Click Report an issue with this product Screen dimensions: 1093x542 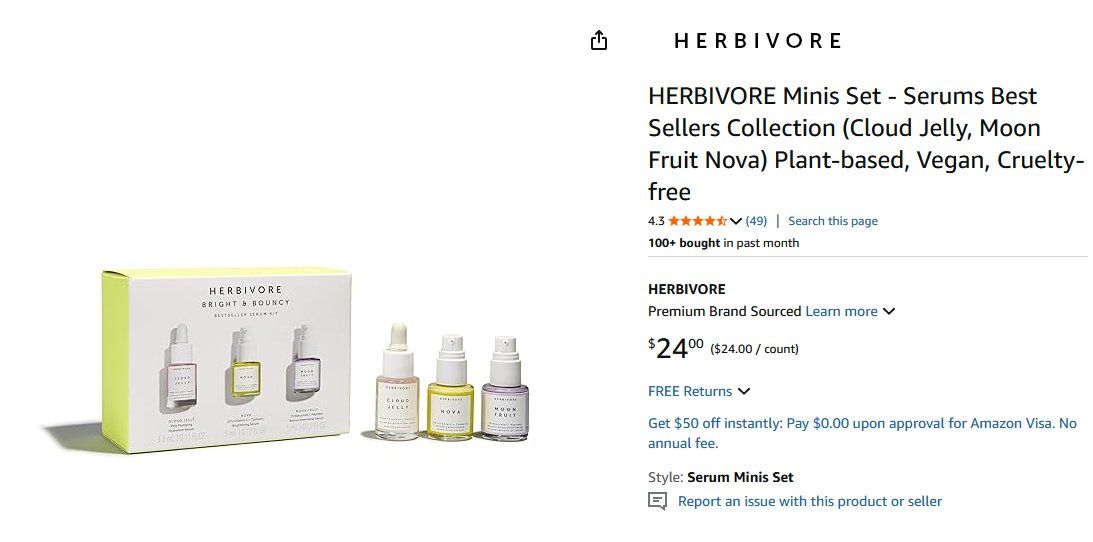pos(810,501)
